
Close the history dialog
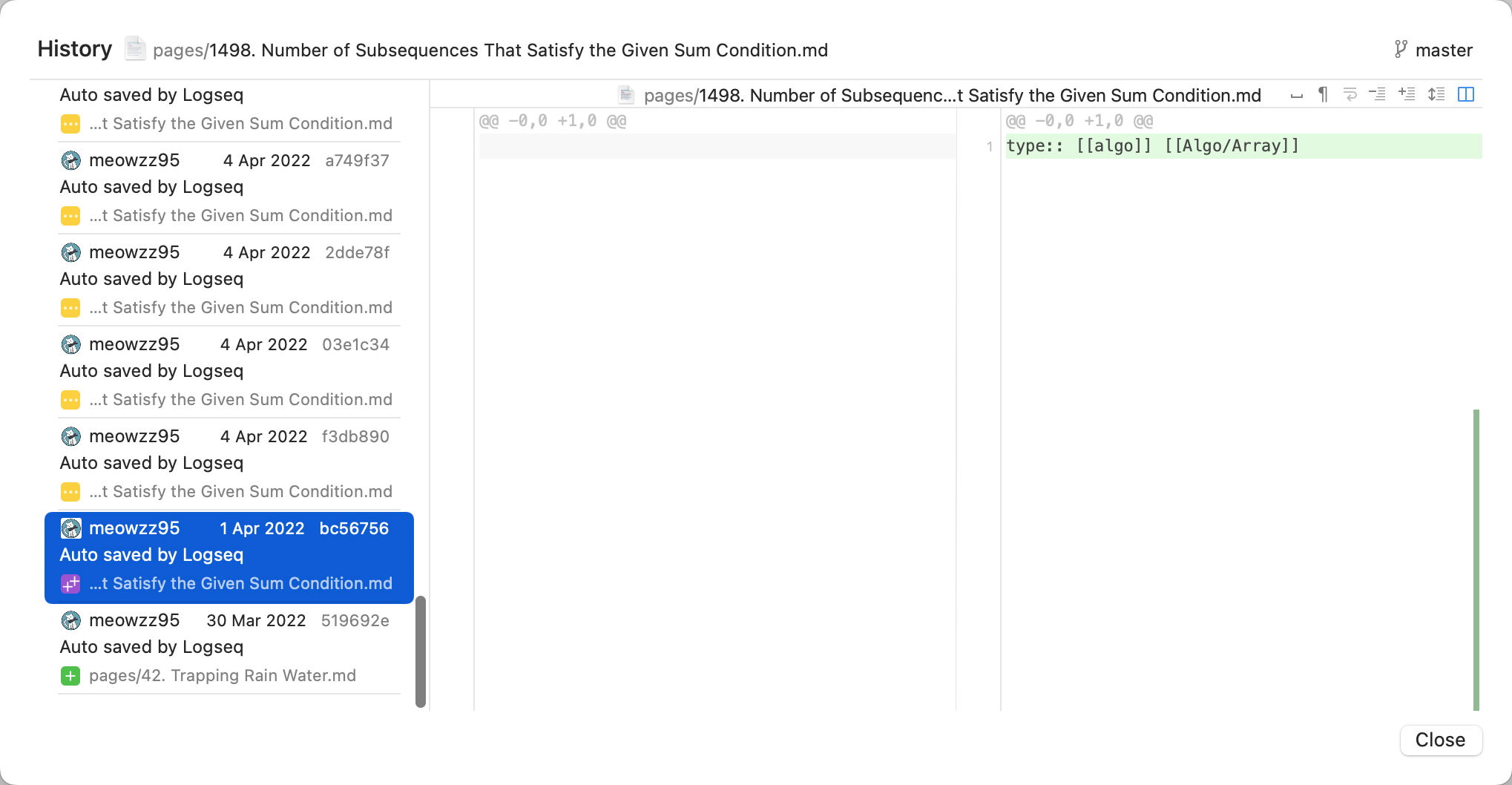click(1440, 740)
